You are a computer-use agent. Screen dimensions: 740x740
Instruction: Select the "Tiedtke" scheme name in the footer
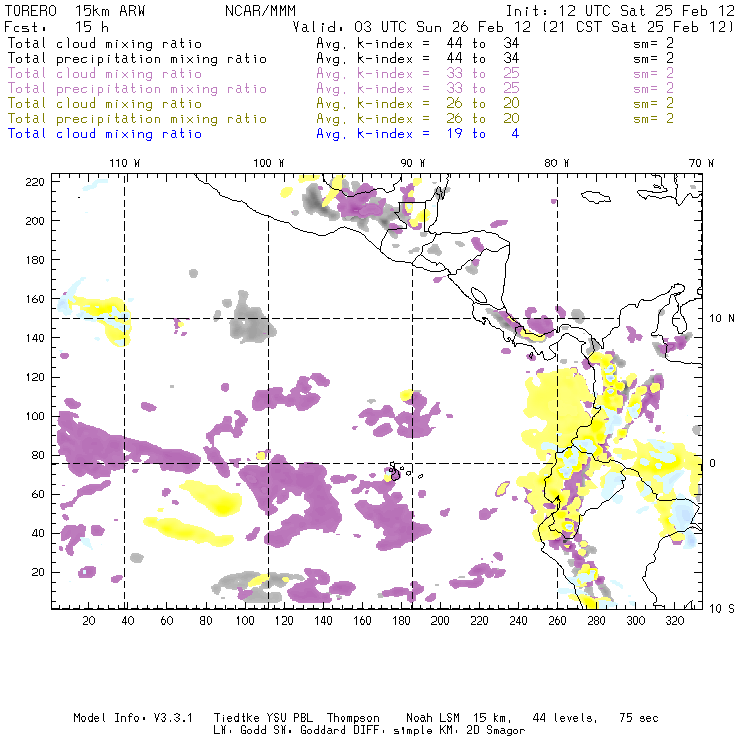coord(236,718)
